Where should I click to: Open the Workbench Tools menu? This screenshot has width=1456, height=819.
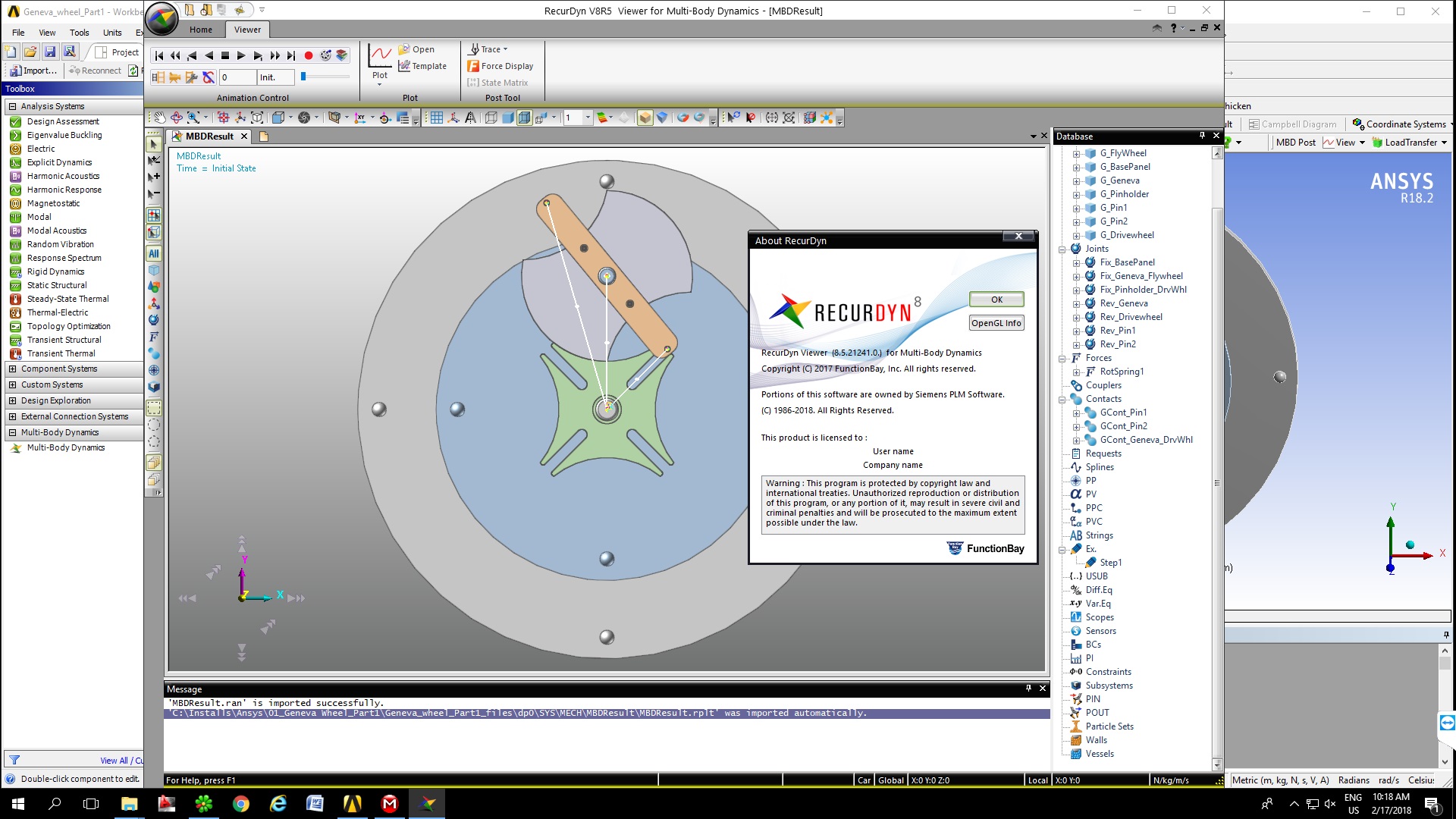(79, 33)
